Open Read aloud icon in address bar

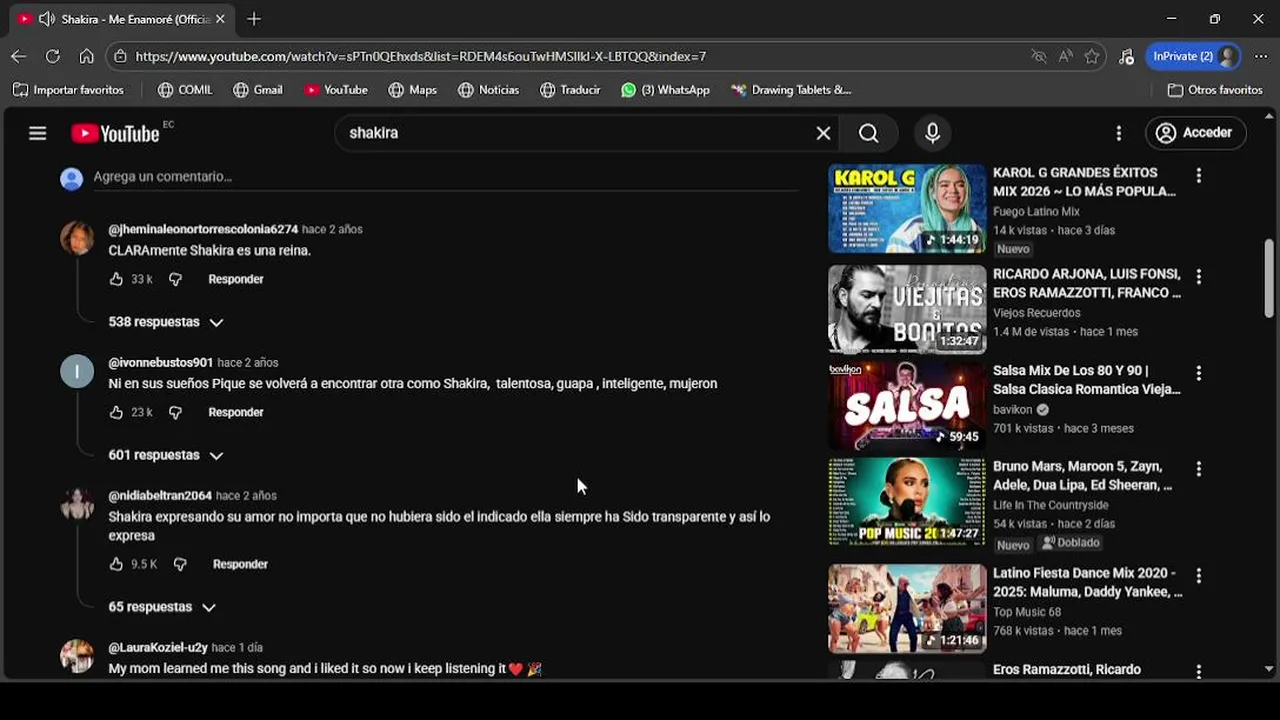[1065, 56]
